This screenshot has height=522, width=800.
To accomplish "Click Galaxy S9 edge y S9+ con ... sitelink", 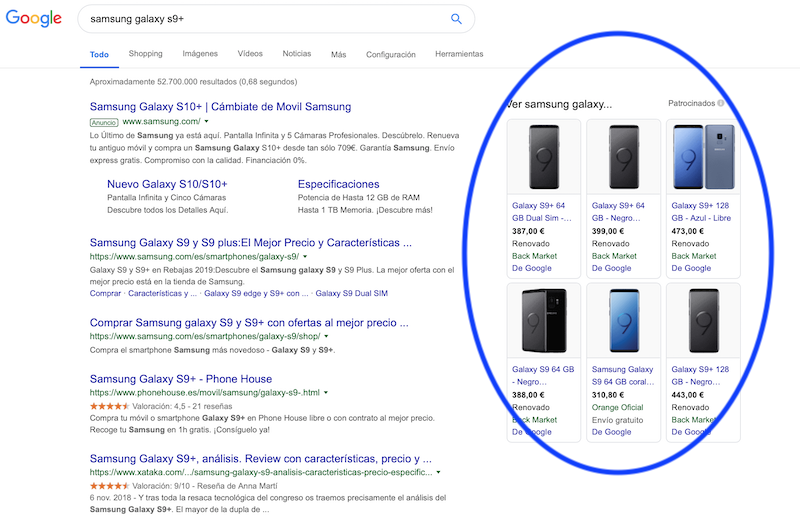I will coord(256,293).
